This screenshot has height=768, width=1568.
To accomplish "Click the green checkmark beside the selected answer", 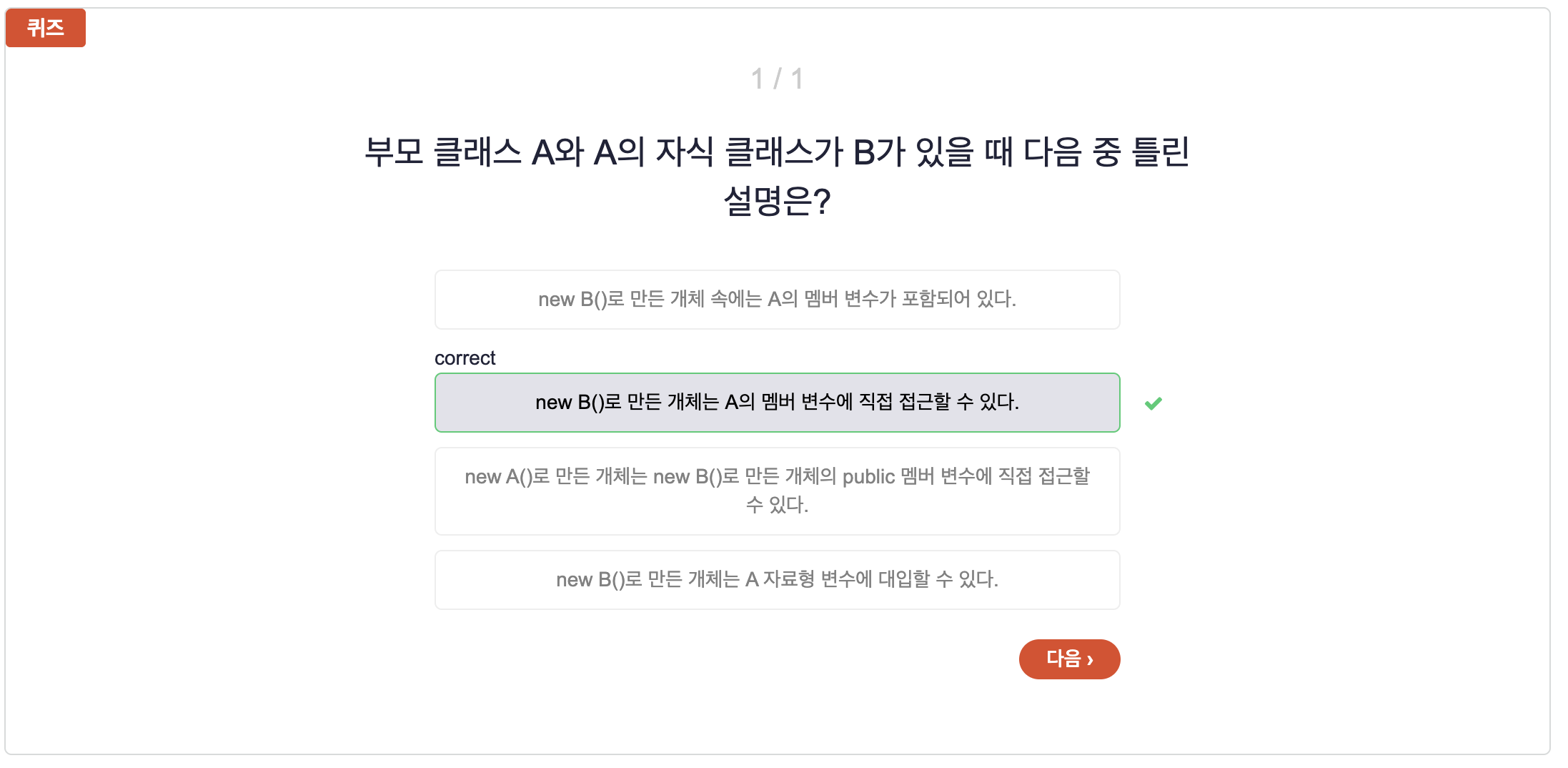I will point(1153,403).
